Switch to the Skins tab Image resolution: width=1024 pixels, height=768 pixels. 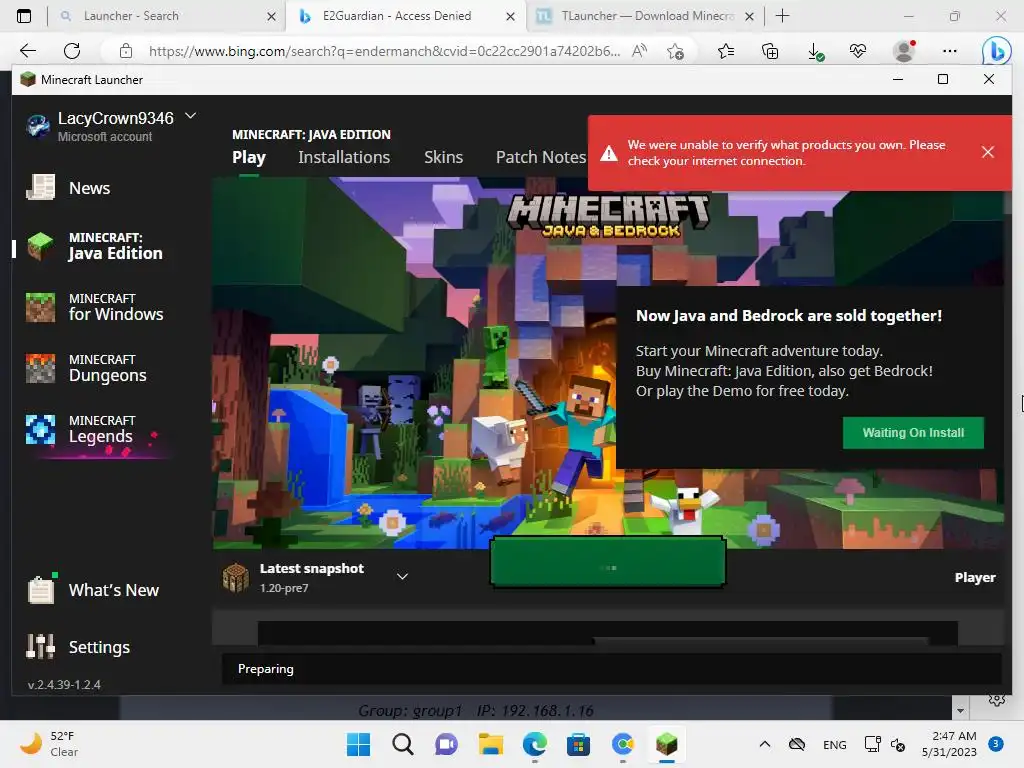click(x=443, y=157)
